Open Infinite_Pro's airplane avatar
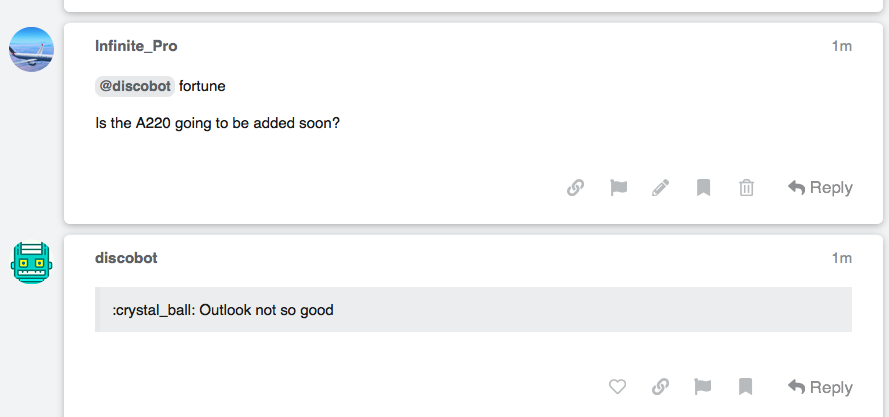Viewport: 889px width, 417px height. click(x=32, y=49)
